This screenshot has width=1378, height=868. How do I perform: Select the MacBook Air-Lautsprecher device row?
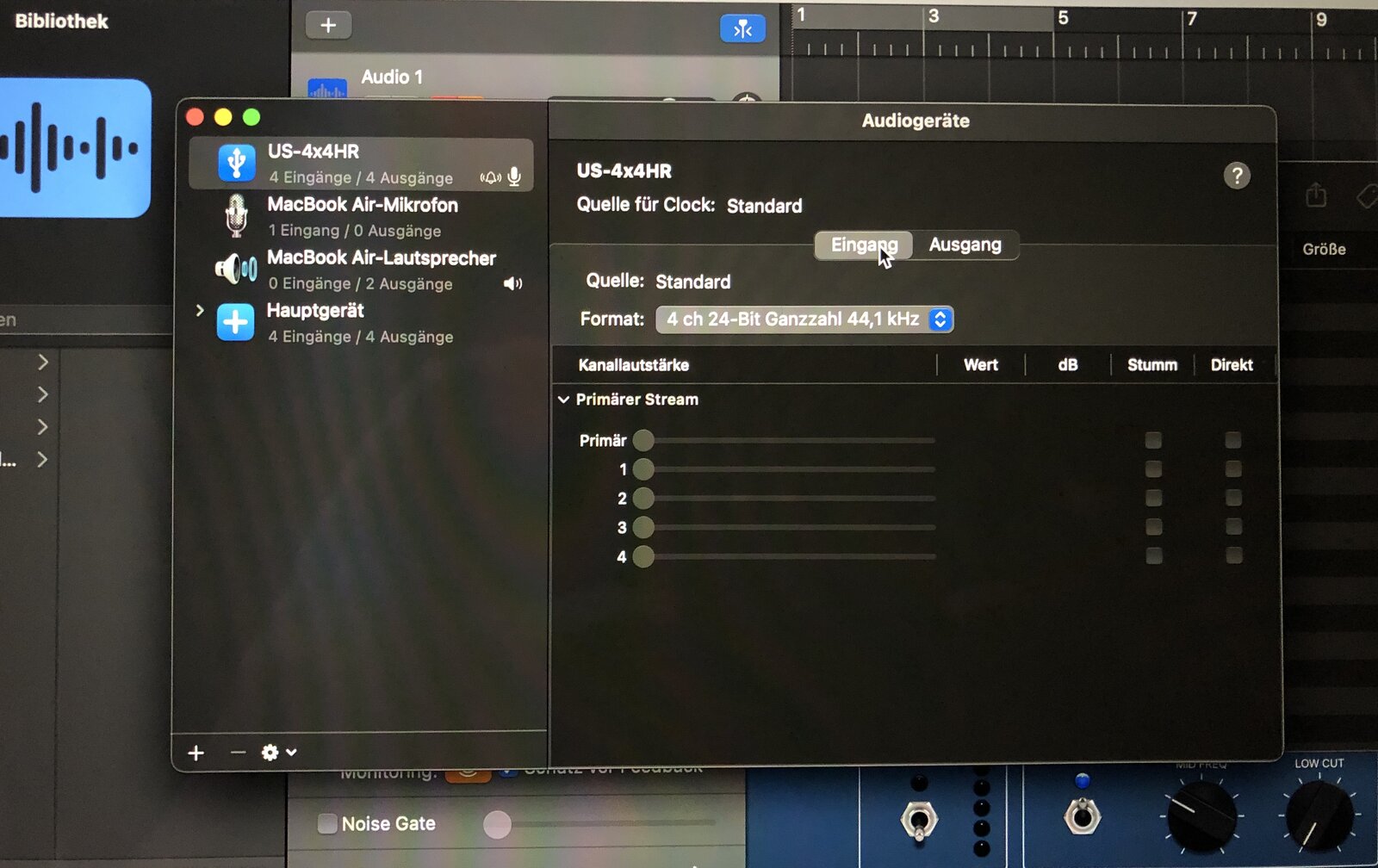pos(361,270)
